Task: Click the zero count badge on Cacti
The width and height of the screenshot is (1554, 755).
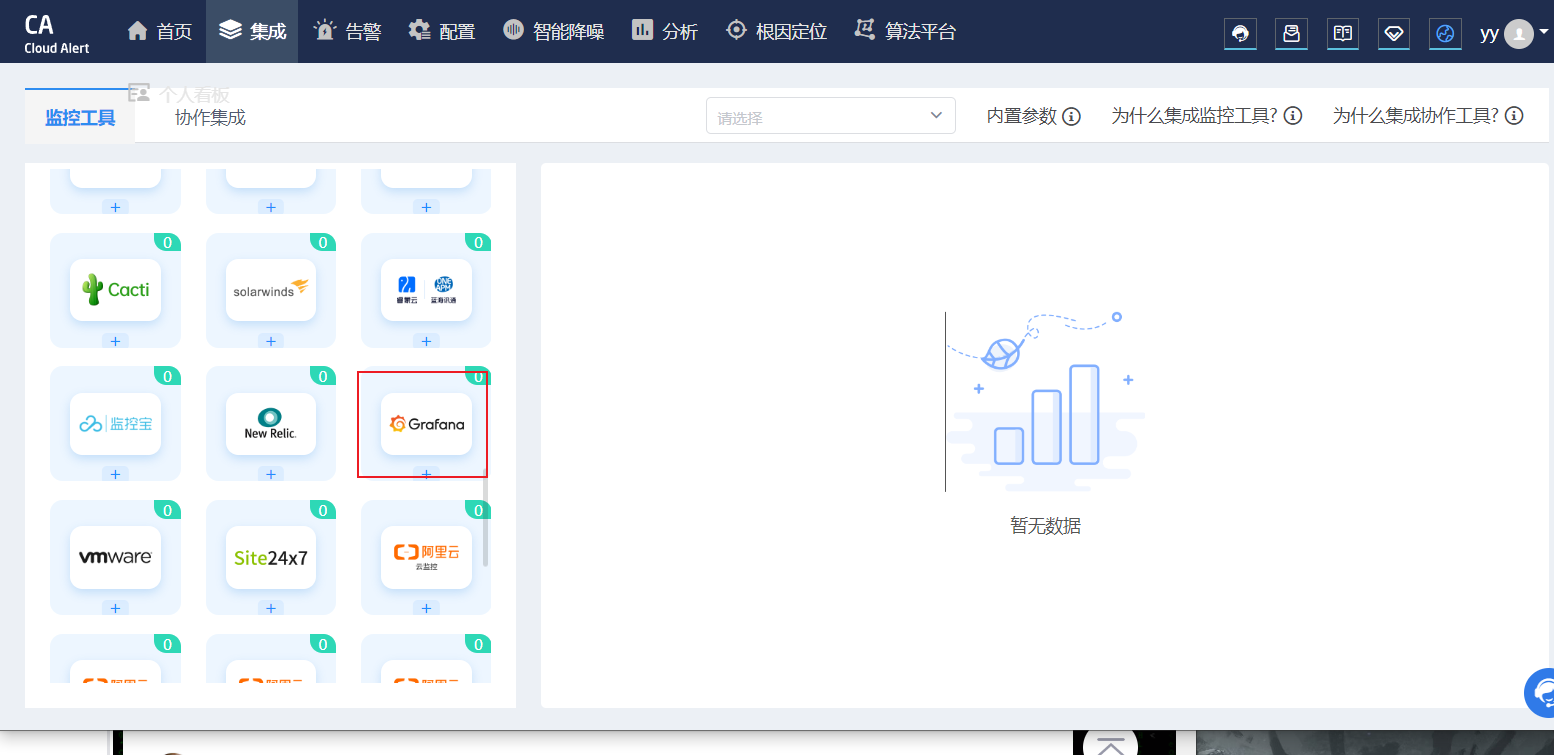Action: (168, 243)
